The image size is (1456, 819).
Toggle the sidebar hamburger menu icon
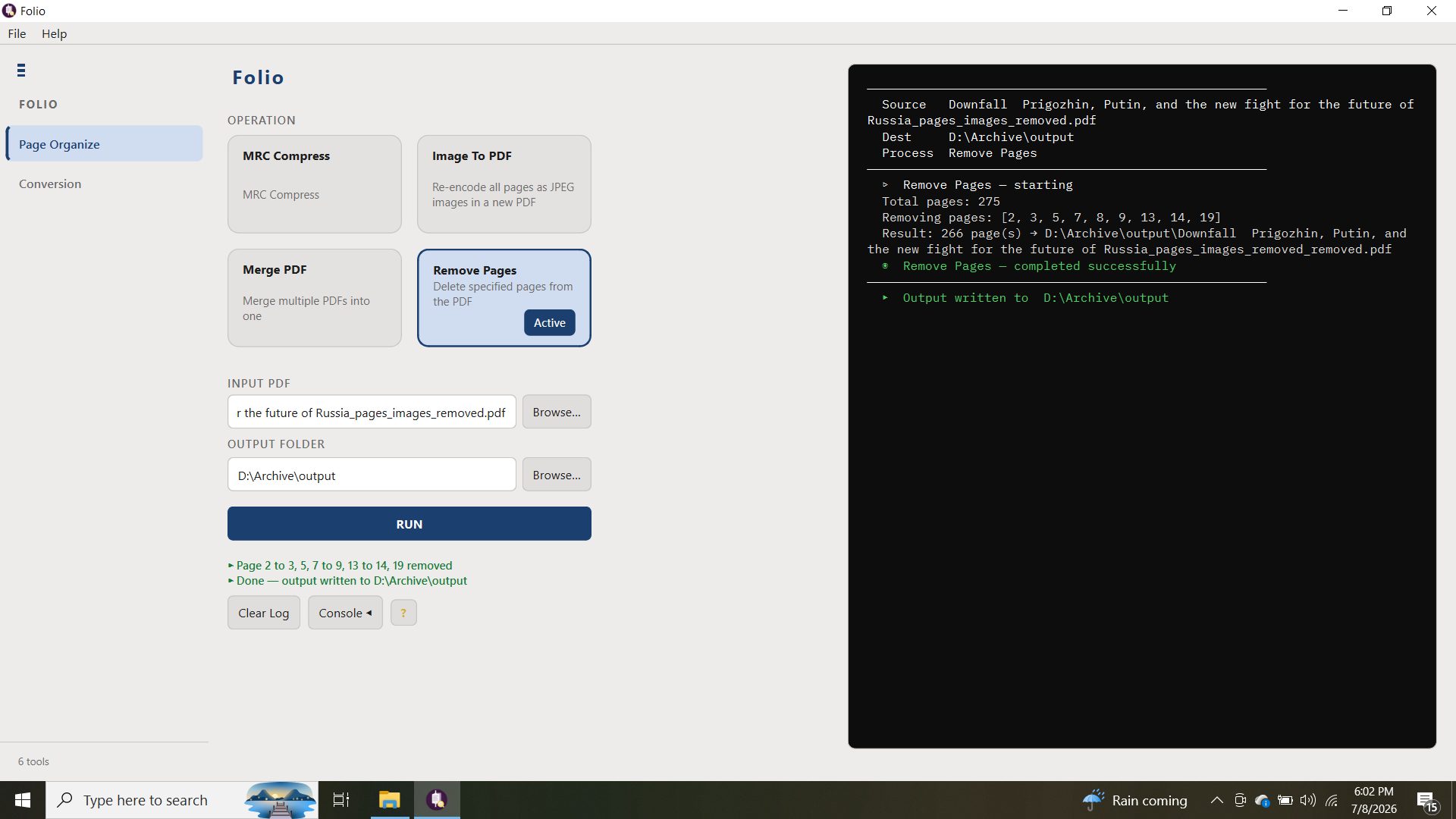(21, 71)
